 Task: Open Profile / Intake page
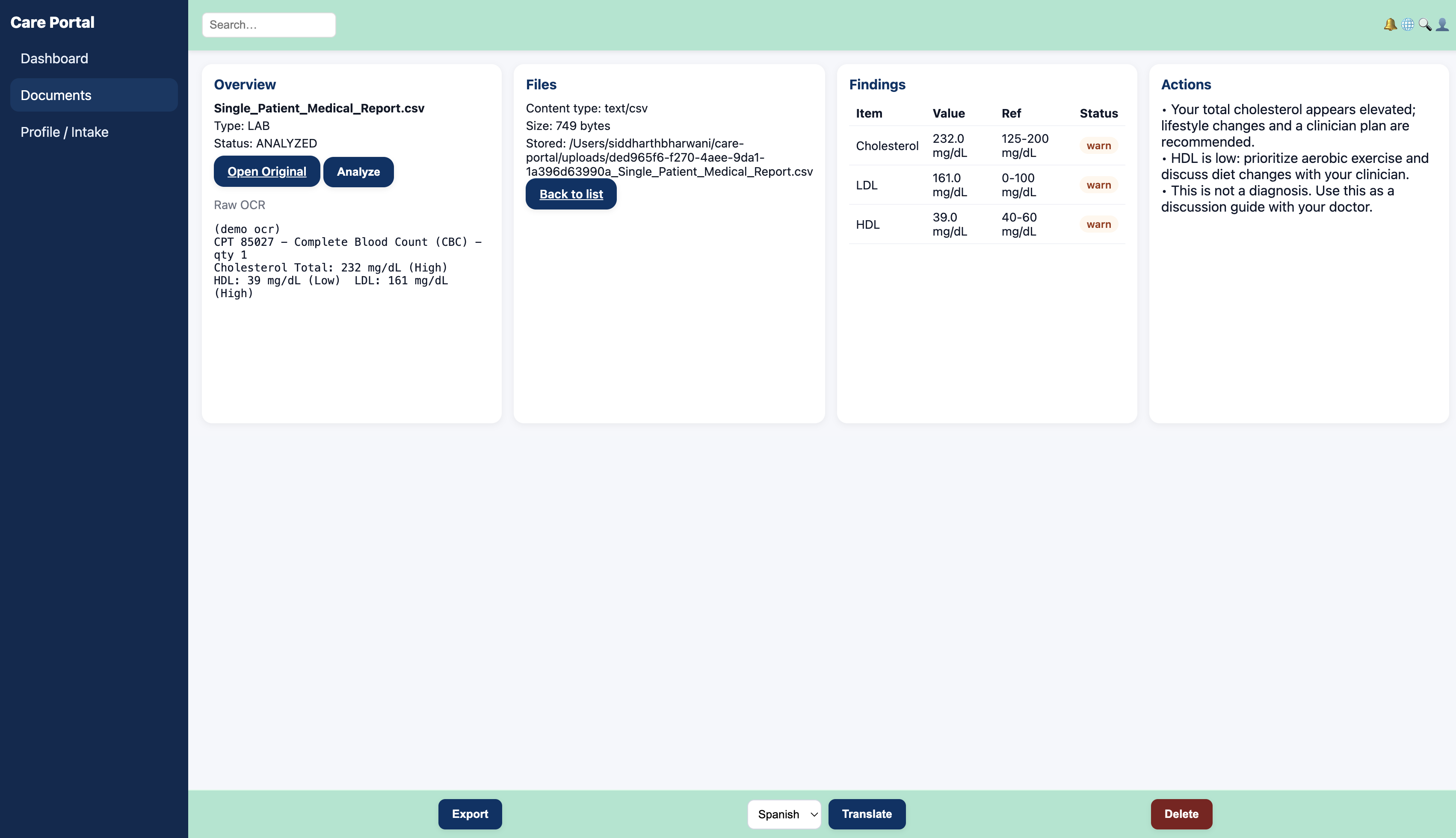coord(65,132)
